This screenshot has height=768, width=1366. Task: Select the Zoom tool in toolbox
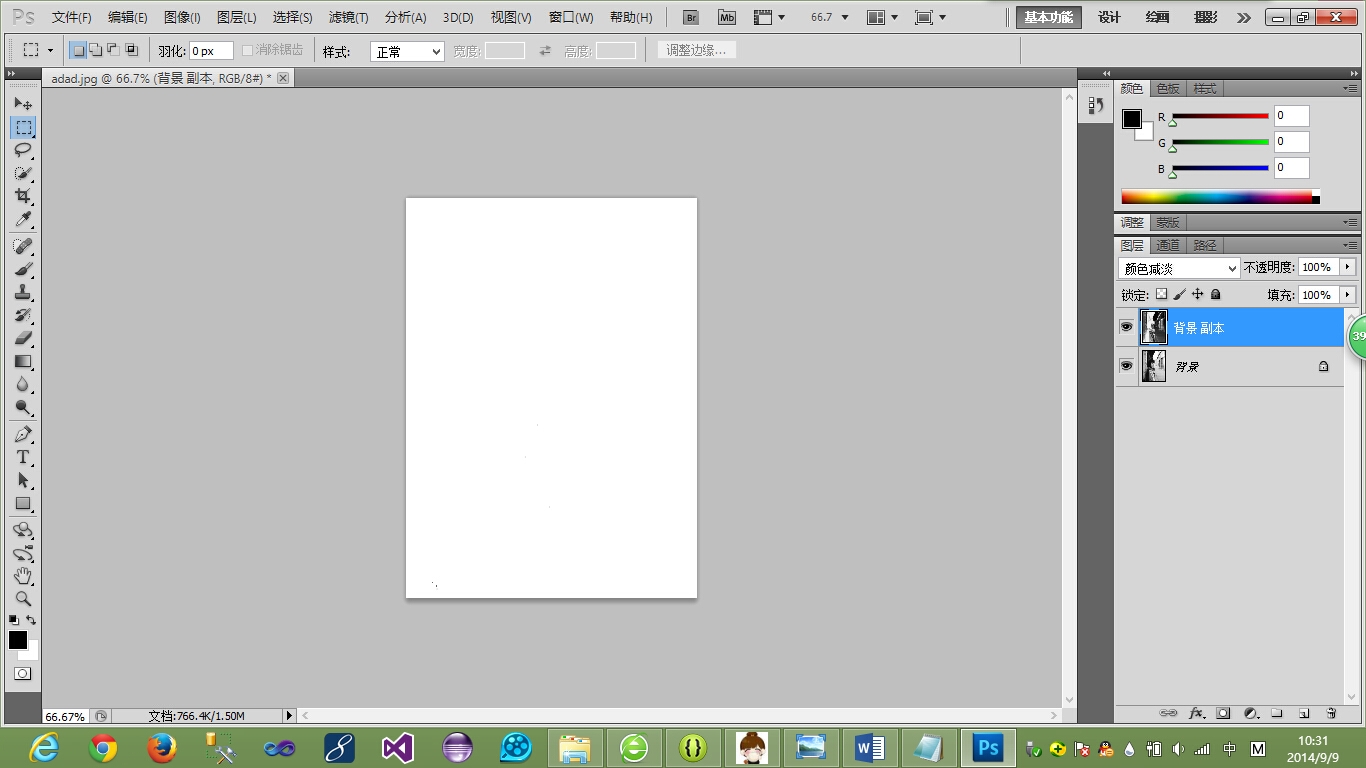click(x=23, y=599)
